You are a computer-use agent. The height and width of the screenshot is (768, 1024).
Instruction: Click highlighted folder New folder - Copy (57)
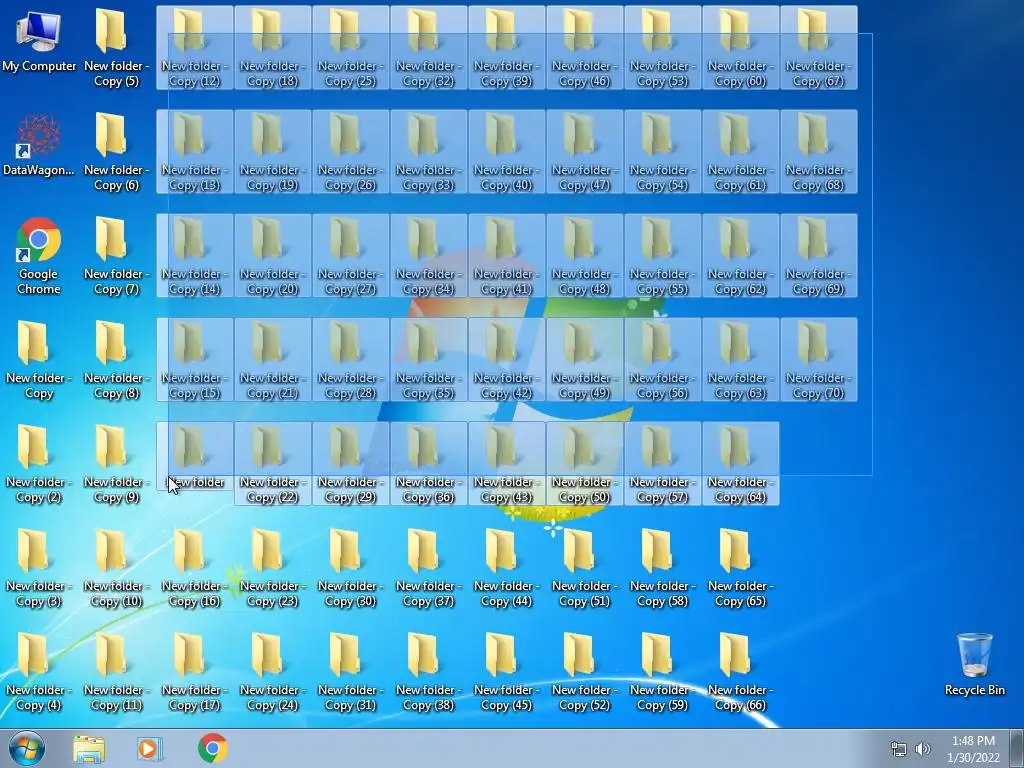click(663, 463)
